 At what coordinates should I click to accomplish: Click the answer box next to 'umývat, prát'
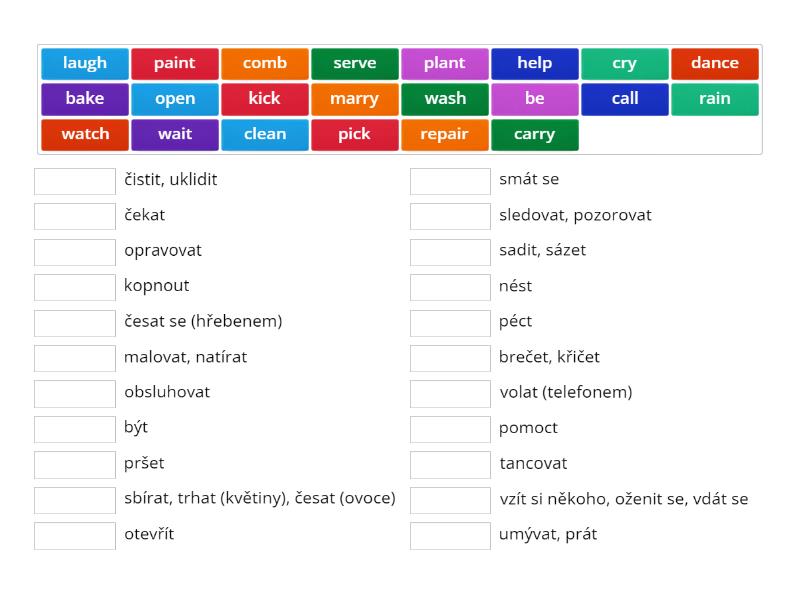coord(449,534)
